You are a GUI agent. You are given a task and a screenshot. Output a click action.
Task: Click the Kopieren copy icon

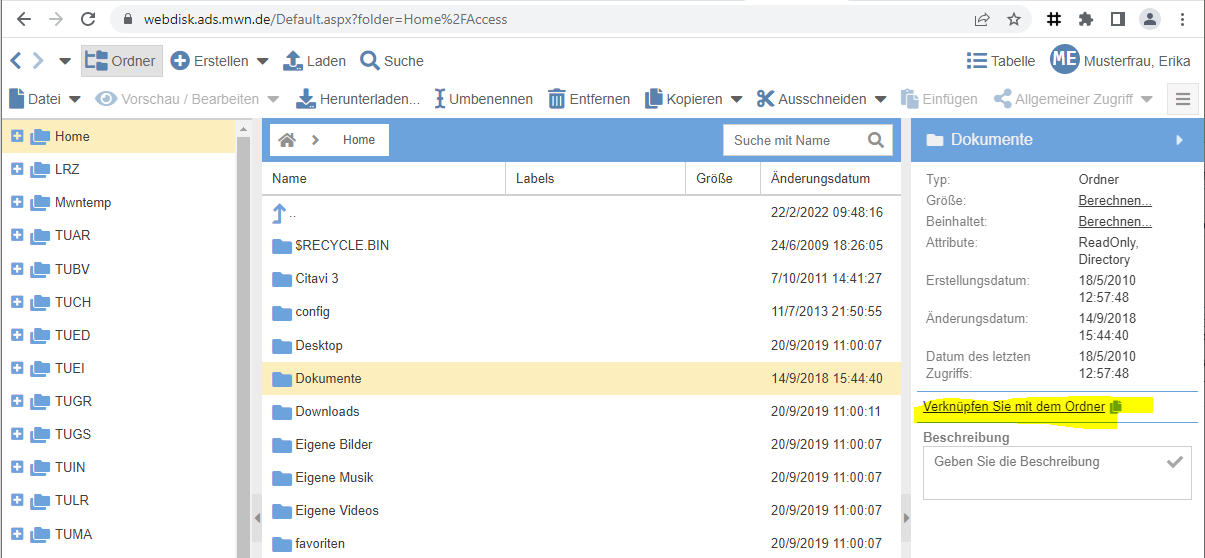(x=654, y=99)
